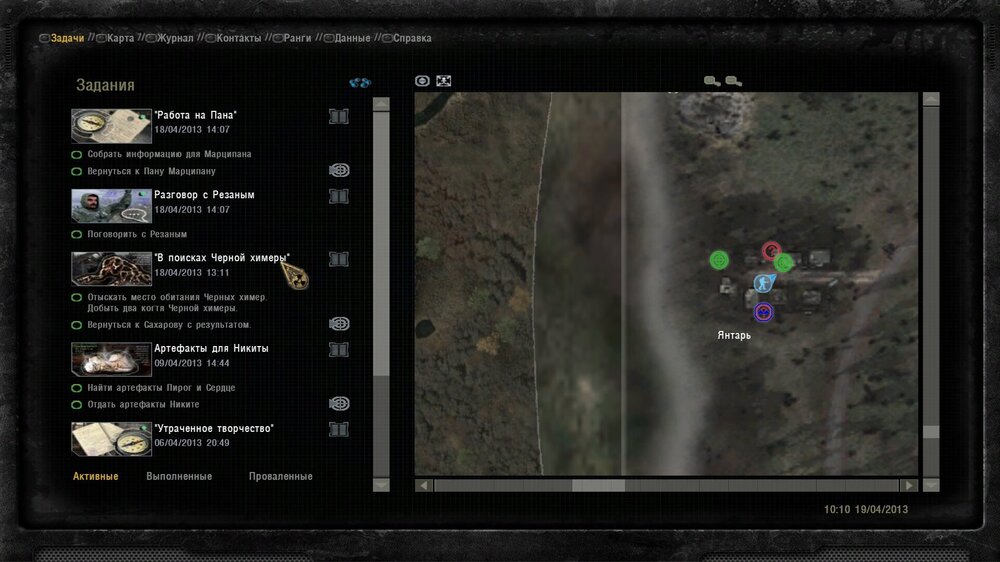
Task: Switch to the Ранги tab
Action: (x=297, y=38)
